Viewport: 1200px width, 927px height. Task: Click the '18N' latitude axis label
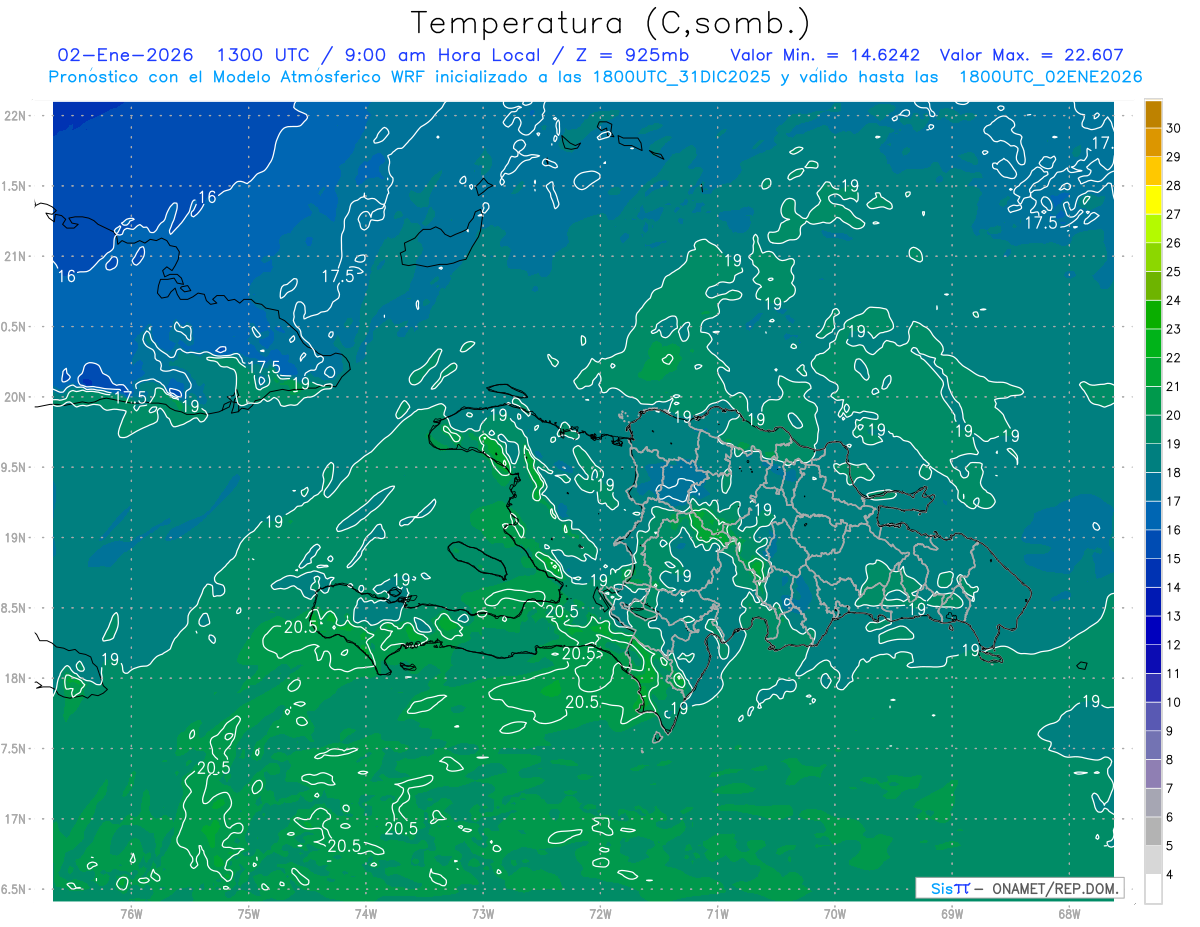(17, 678)
